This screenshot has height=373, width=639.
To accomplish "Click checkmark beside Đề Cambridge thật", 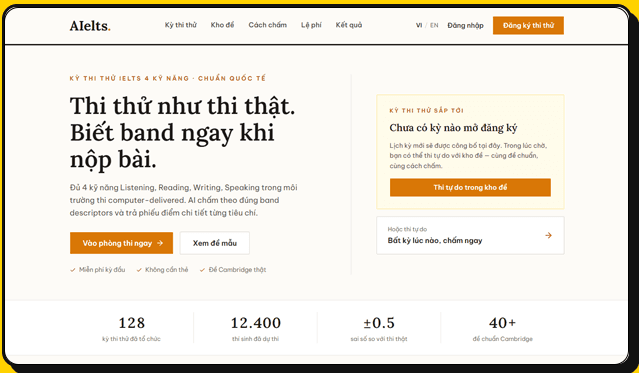I will coord(202,270).
